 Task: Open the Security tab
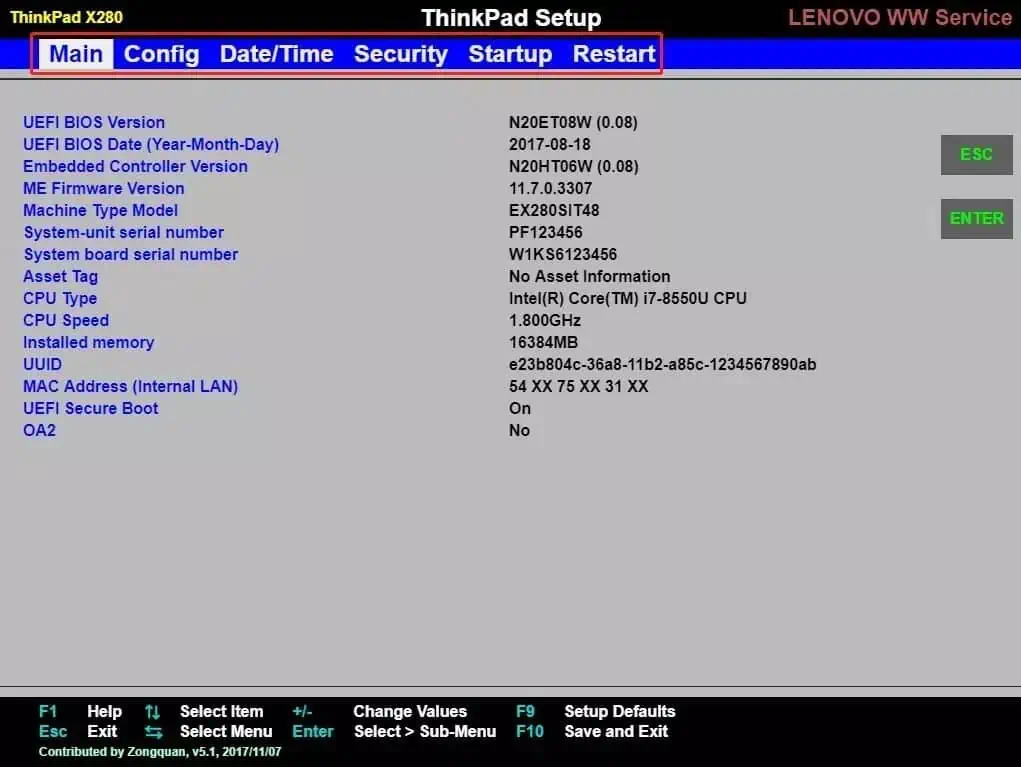[x=401, y=54]
